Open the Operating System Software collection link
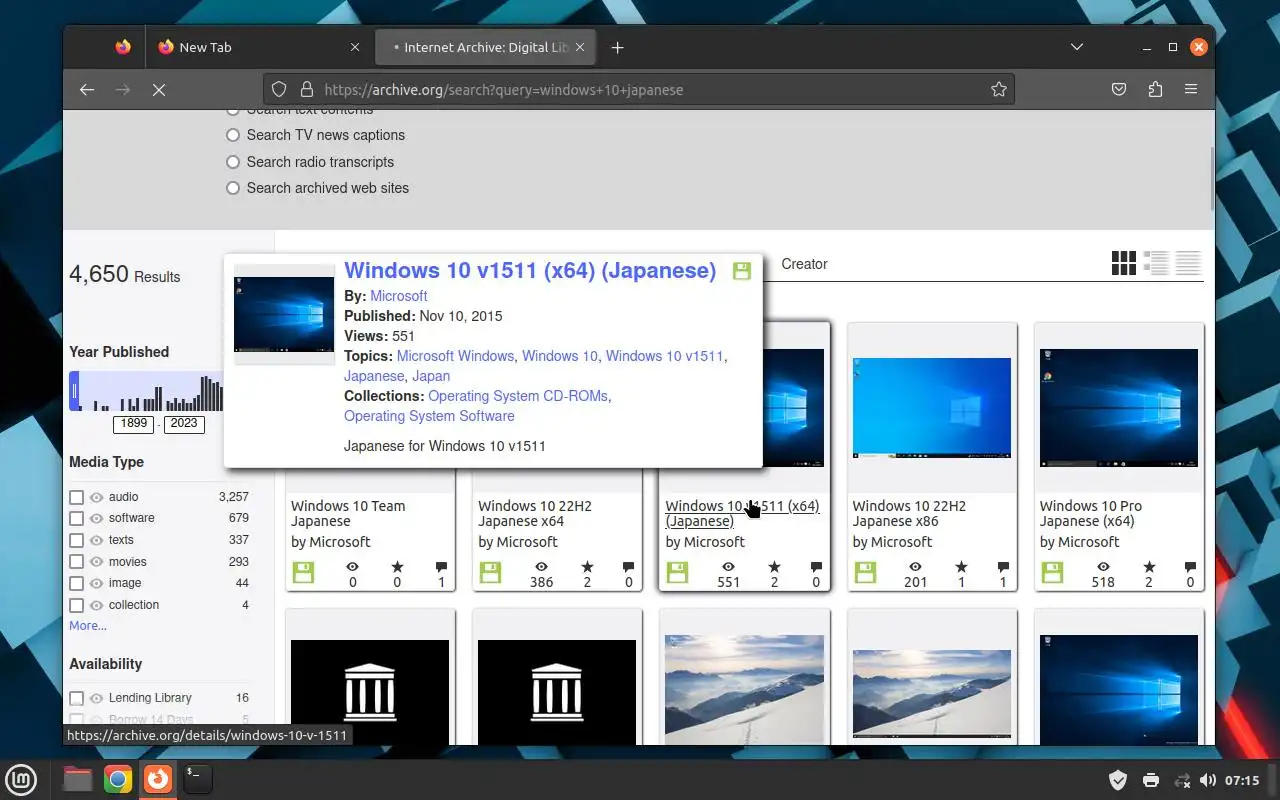The height and width of the screenshot is (800, 1280). coord(429,416)
